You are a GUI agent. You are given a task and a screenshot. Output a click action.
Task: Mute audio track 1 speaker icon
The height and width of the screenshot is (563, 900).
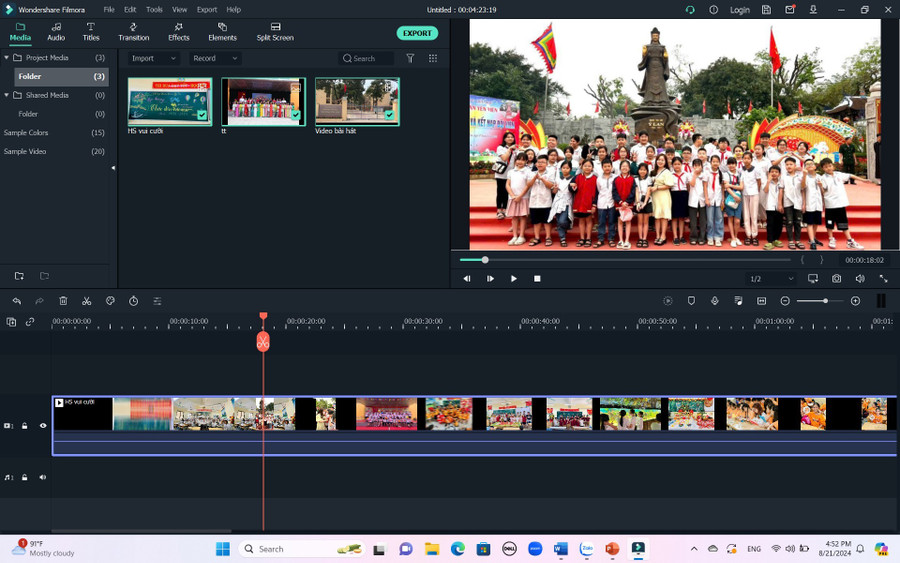click(x=43, y=477)
